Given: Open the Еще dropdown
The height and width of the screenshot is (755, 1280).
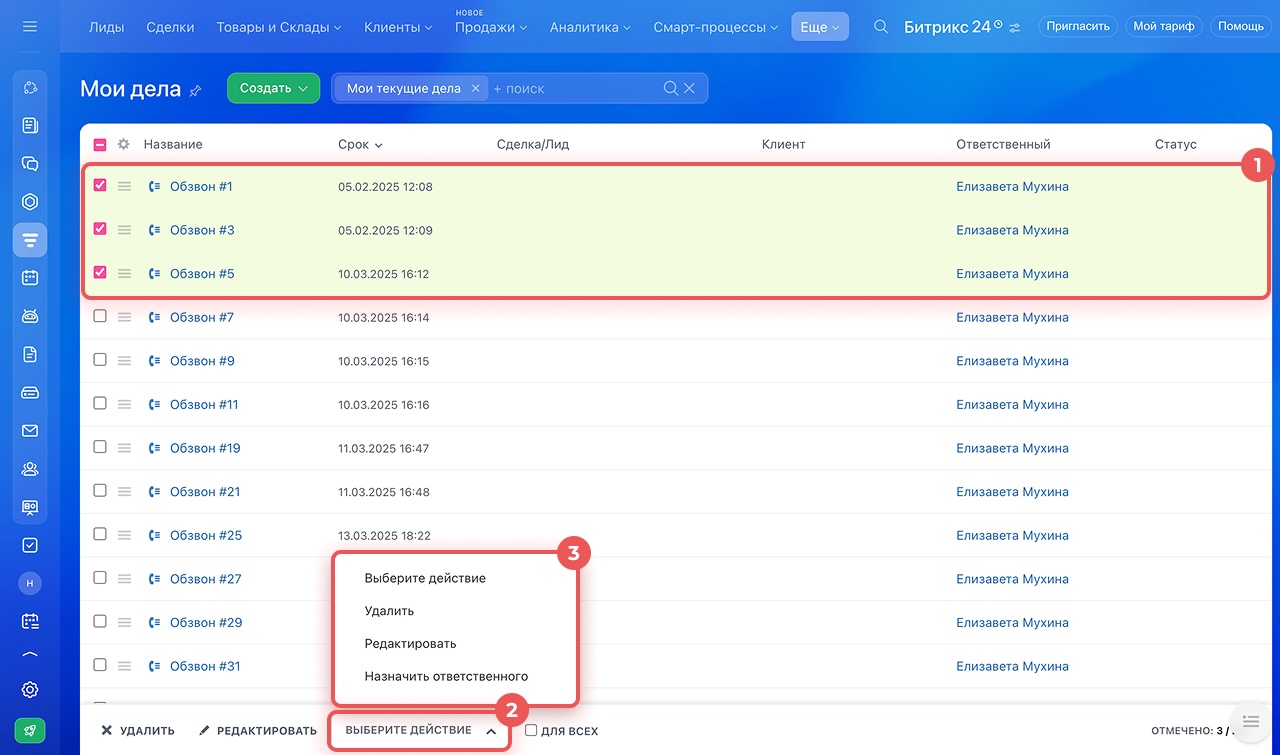Looking at the screenshot, I should (x=820, y=27).
